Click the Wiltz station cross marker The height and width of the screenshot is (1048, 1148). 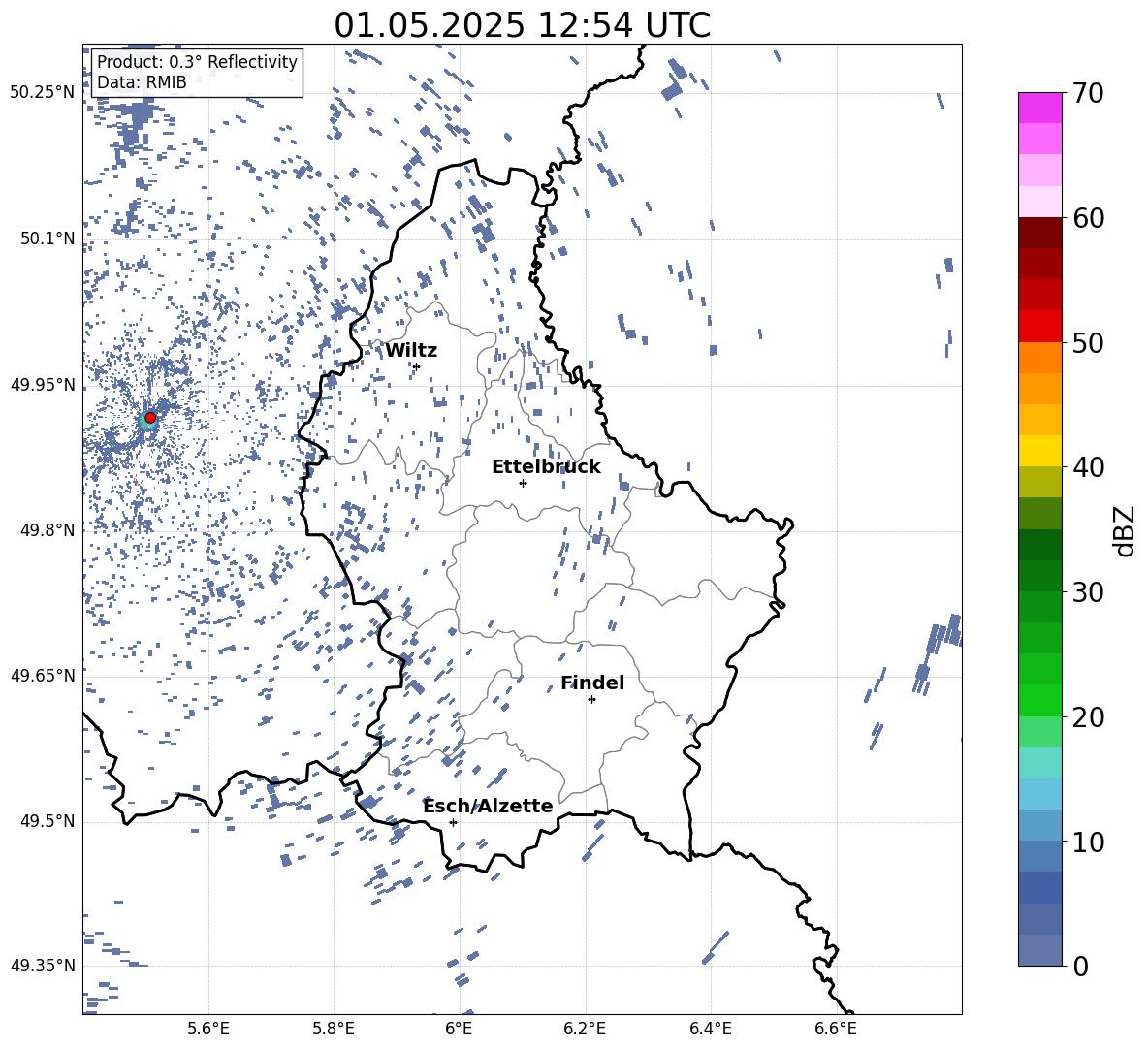pyautogui.click(x=417, y=366)
